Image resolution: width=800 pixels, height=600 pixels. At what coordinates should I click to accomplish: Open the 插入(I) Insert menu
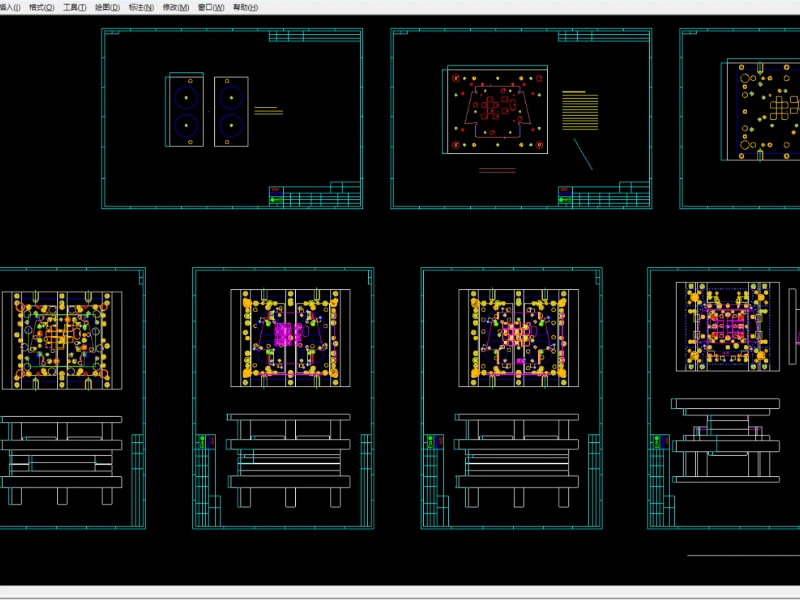[9, 7]
